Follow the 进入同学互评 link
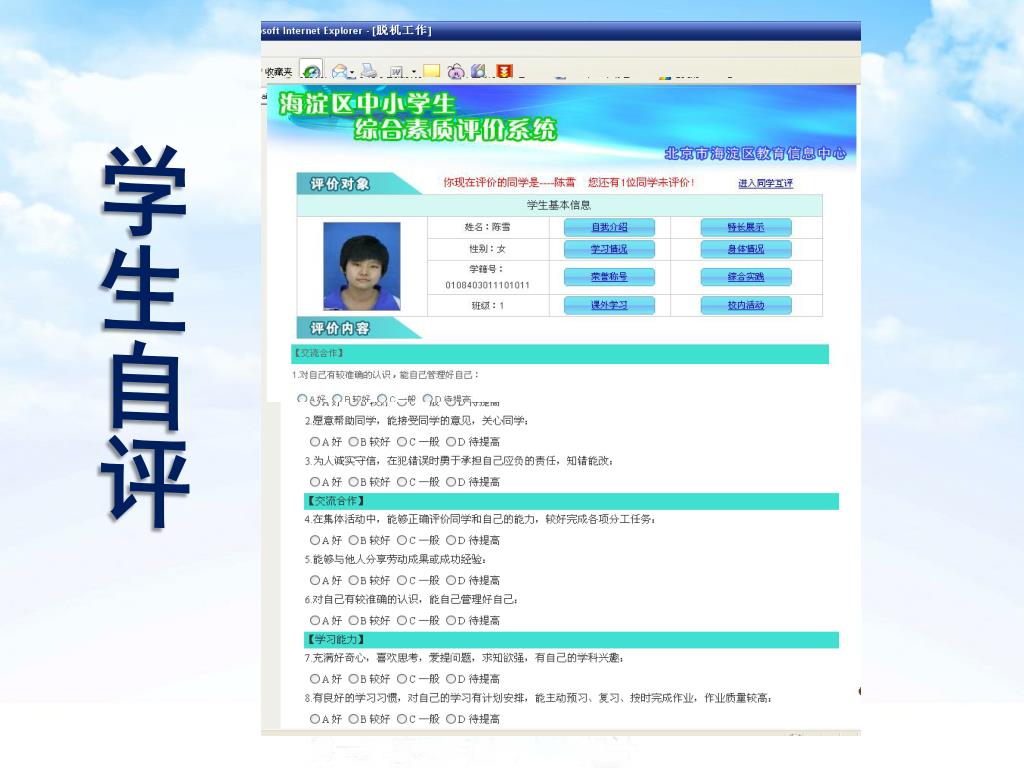The width and height of the screenshot is (1024, 768). (765, 184)
